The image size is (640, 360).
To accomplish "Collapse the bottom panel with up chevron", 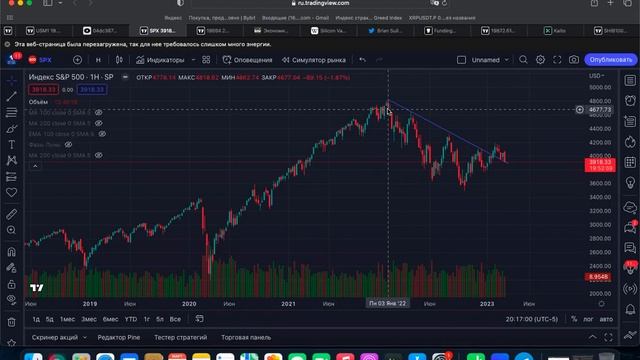I will coord(592,337).
